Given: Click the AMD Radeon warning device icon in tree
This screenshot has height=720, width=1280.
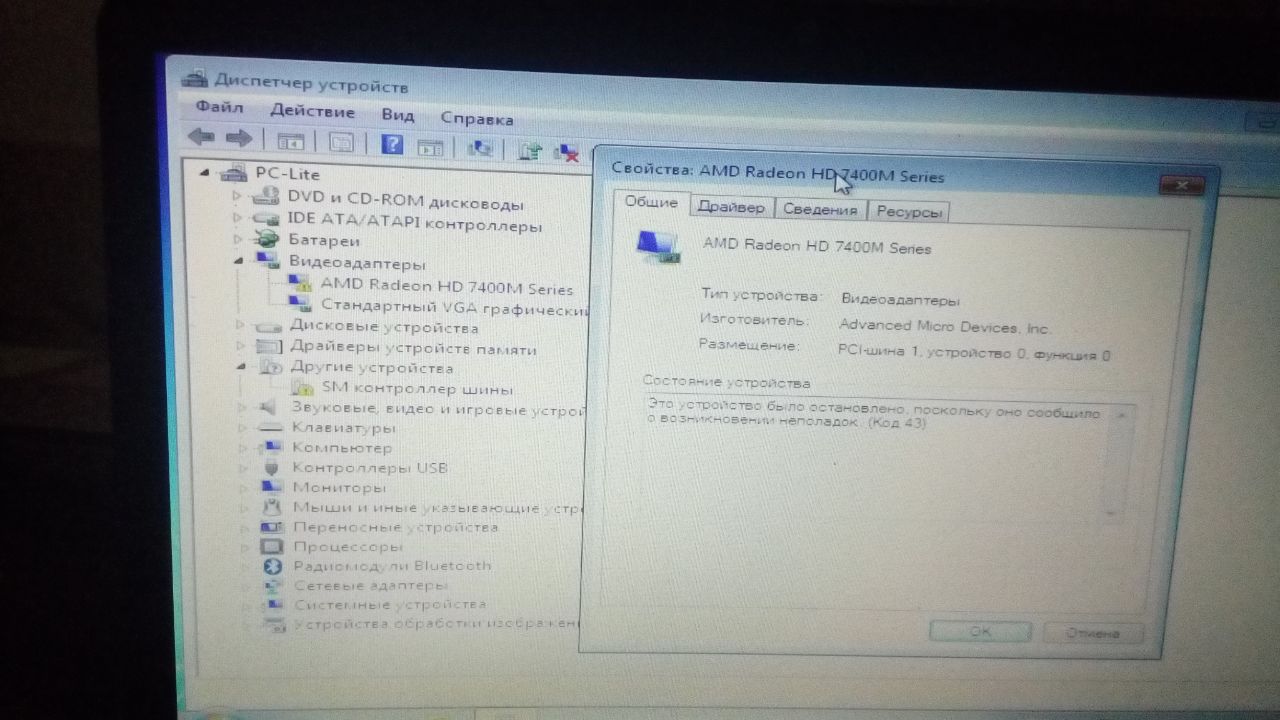Looking at the screenshot, I should tap(299, 284).
